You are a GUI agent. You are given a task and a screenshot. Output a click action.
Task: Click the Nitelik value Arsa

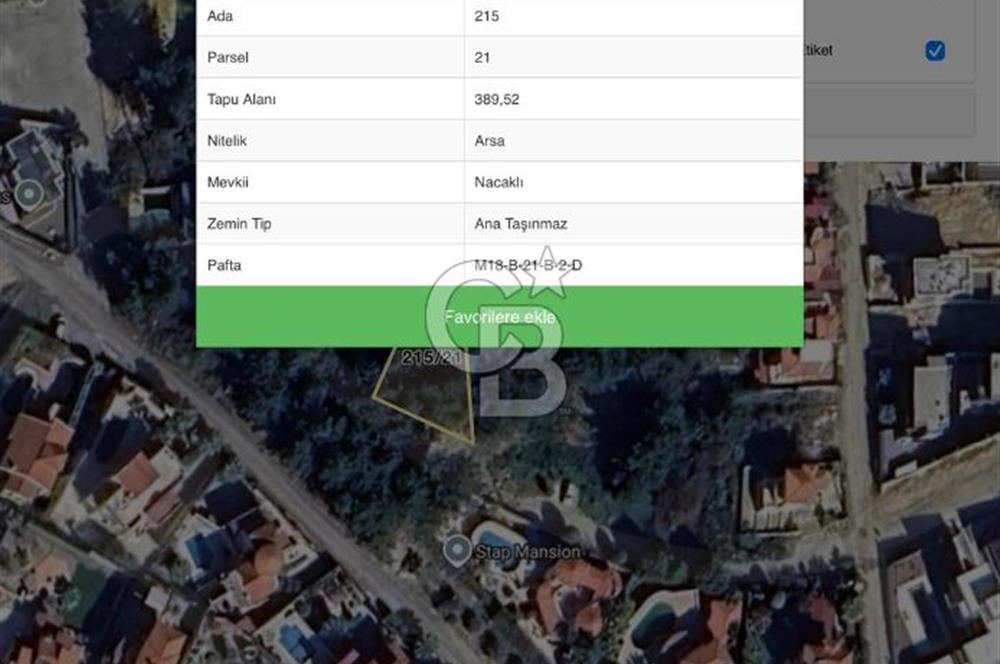[x=489, y=140]
